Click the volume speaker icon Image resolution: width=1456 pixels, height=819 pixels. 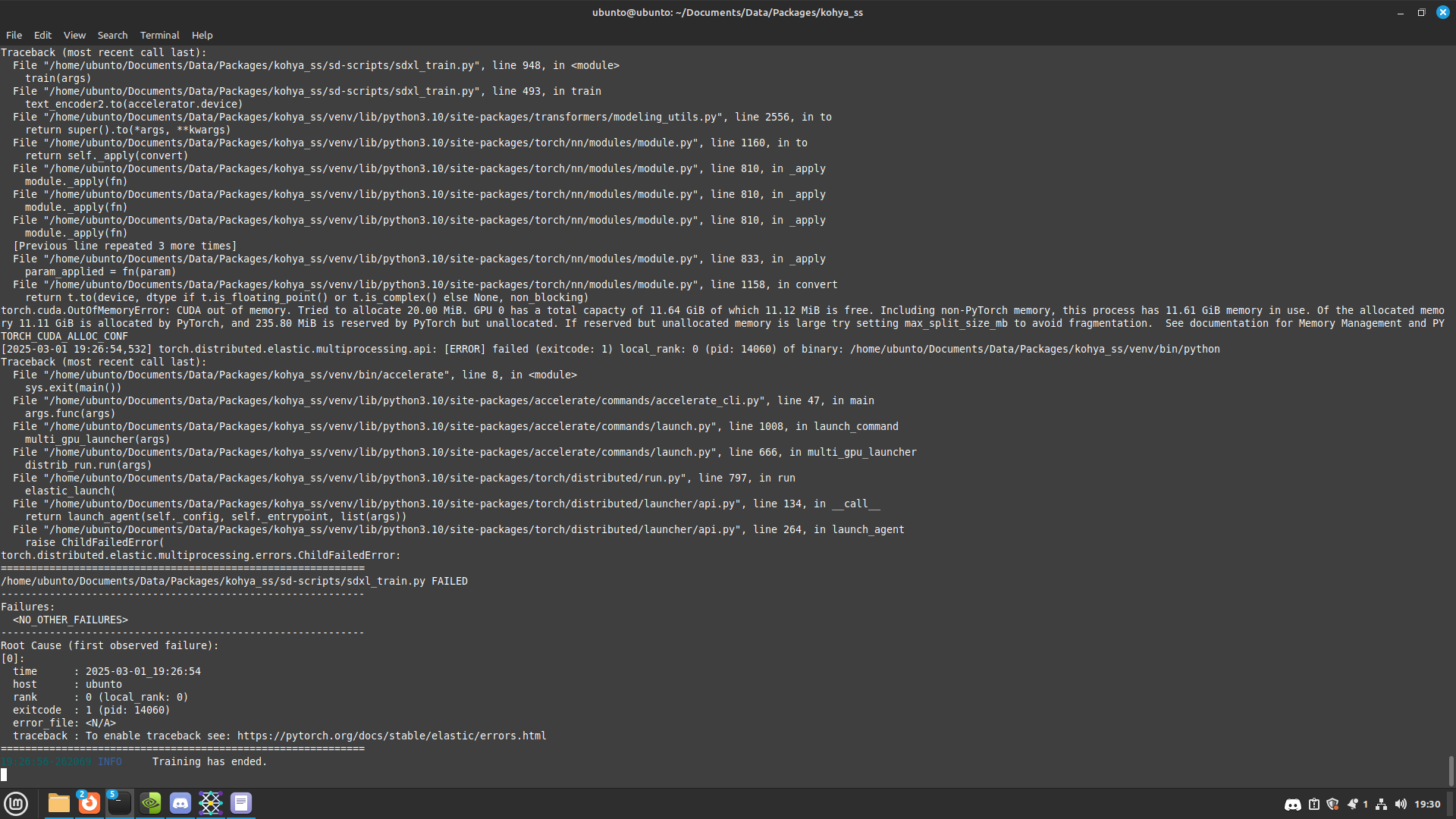1401,805
